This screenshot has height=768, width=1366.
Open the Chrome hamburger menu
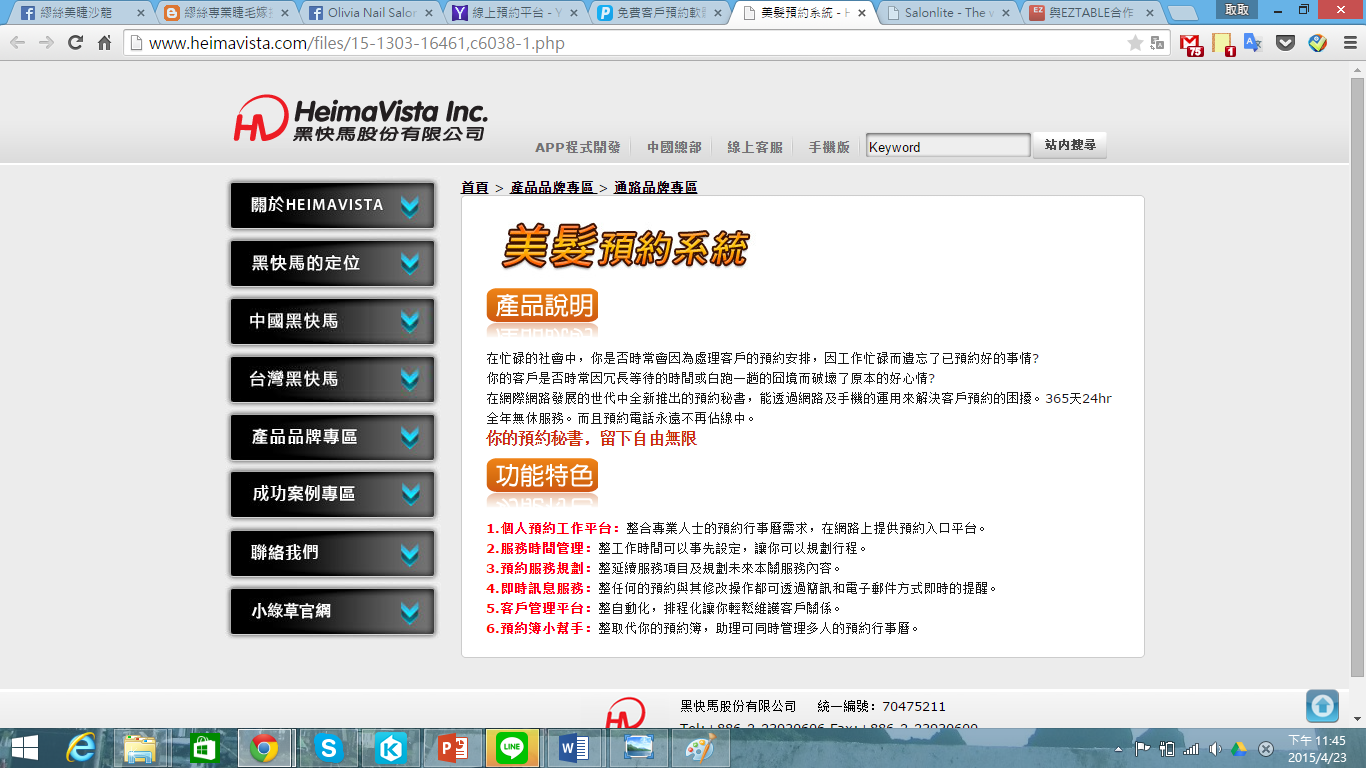click(1348, 43)
